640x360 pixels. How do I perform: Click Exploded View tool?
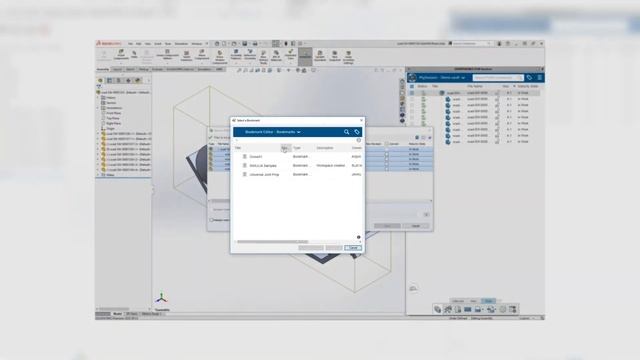click(x=291, y=55)
